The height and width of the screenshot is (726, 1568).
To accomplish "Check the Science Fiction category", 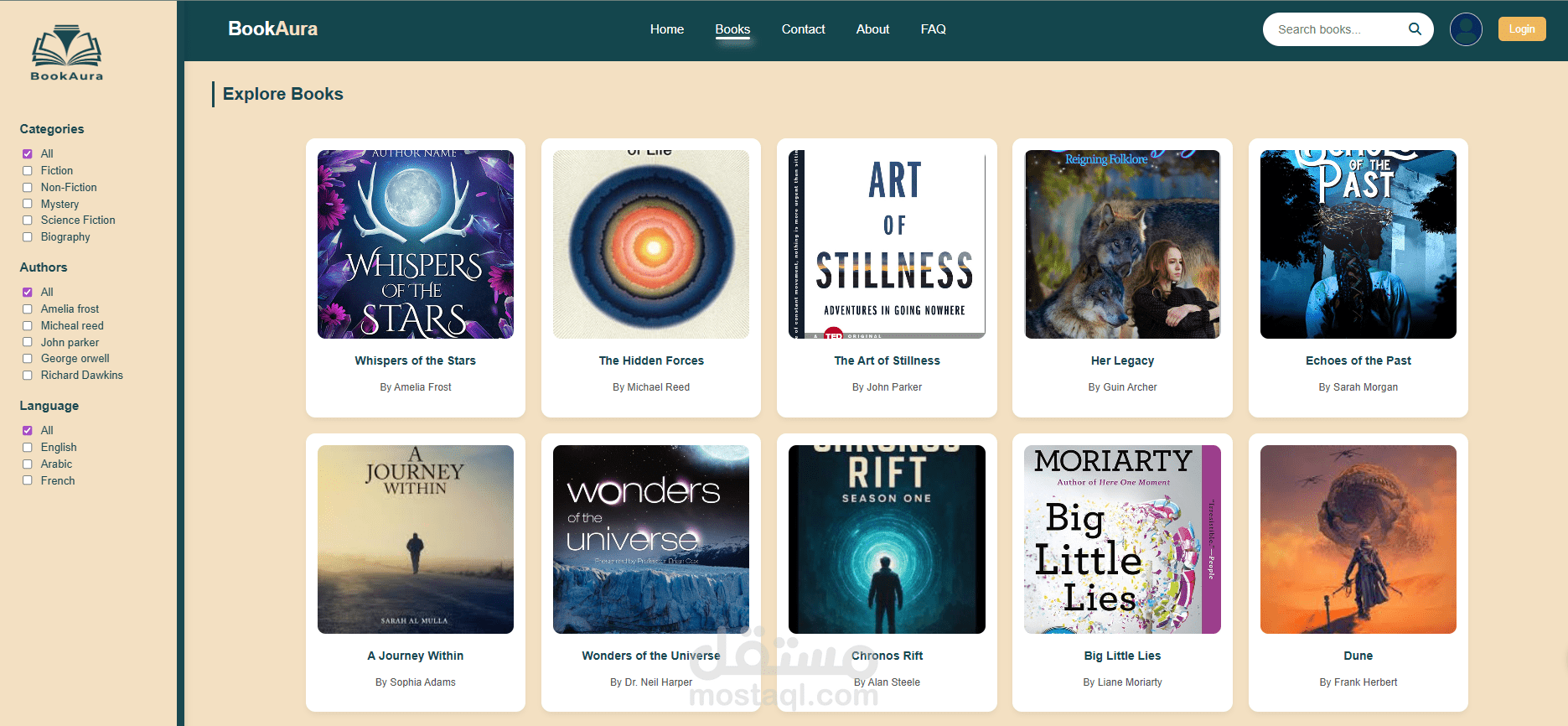I will coord(28,220).
